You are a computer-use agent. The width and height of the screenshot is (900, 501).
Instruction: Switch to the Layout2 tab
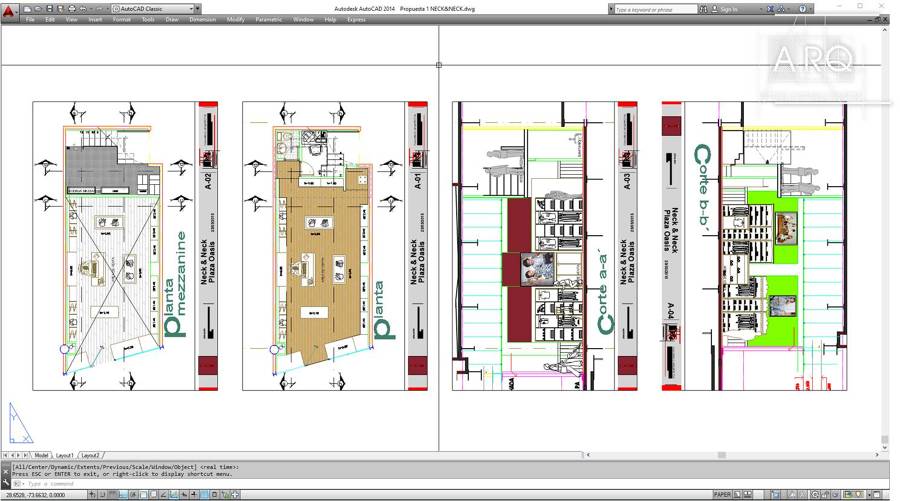pyautogui.click(x=90, y=455)
